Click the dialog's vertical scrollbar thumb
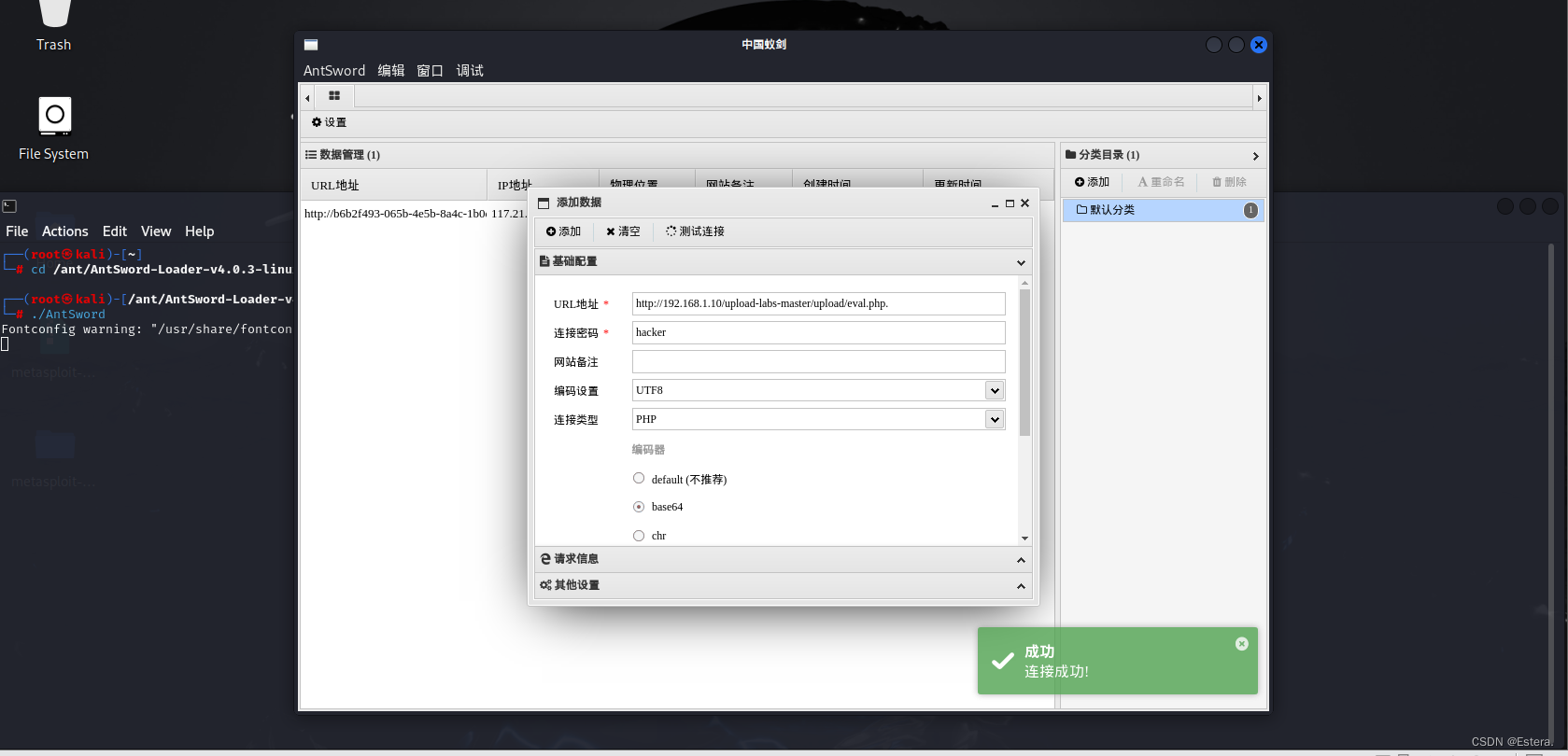 (x=1024, y=362)
